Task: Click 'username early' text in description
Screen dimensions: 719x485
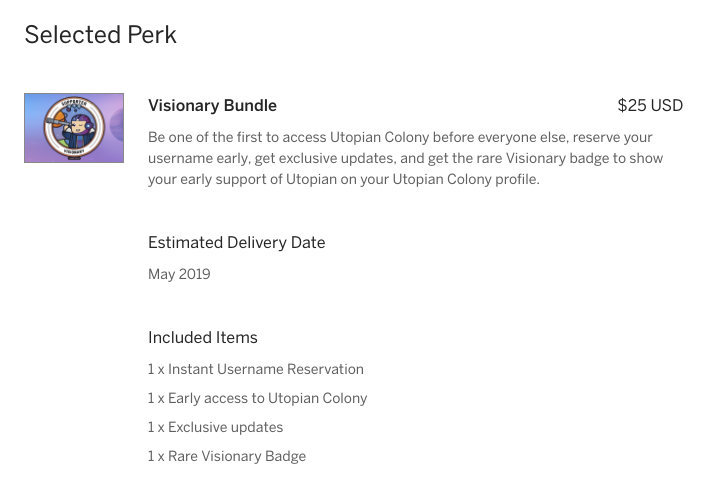Action: click(x=199, y=158)
